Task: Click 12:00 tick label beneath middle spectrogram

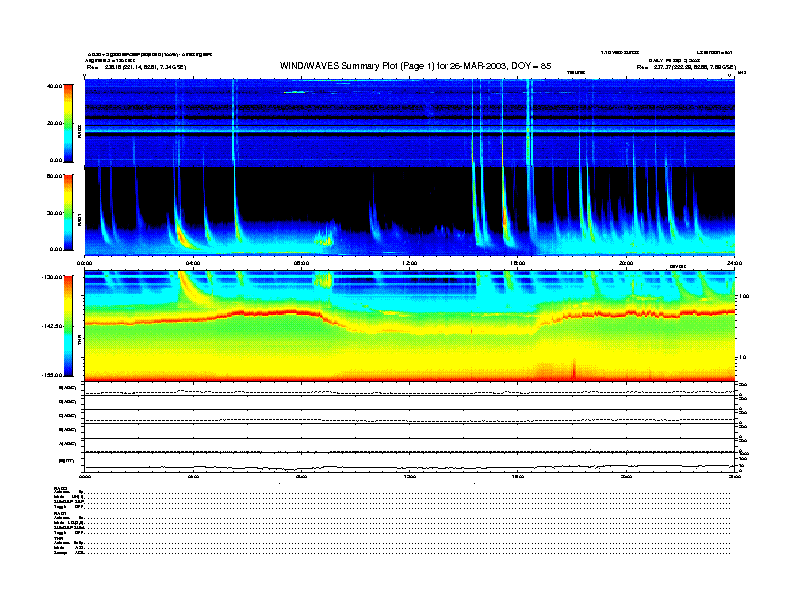Action: click(x=410, y=263)
